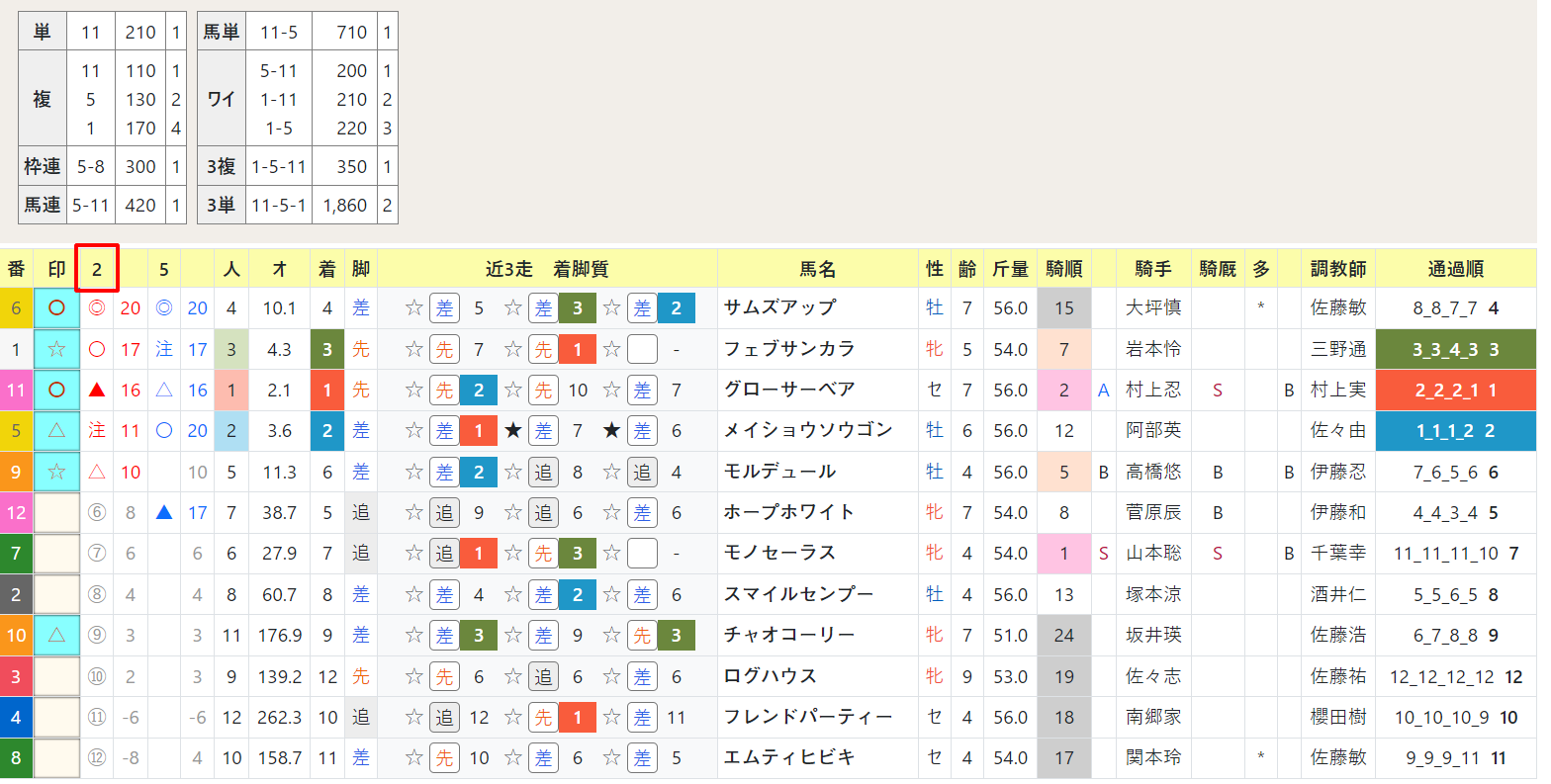Viewport: 1551px width, 784px height.
Task: Click the 馬単 combination 11-5
Action: (279, 33)
